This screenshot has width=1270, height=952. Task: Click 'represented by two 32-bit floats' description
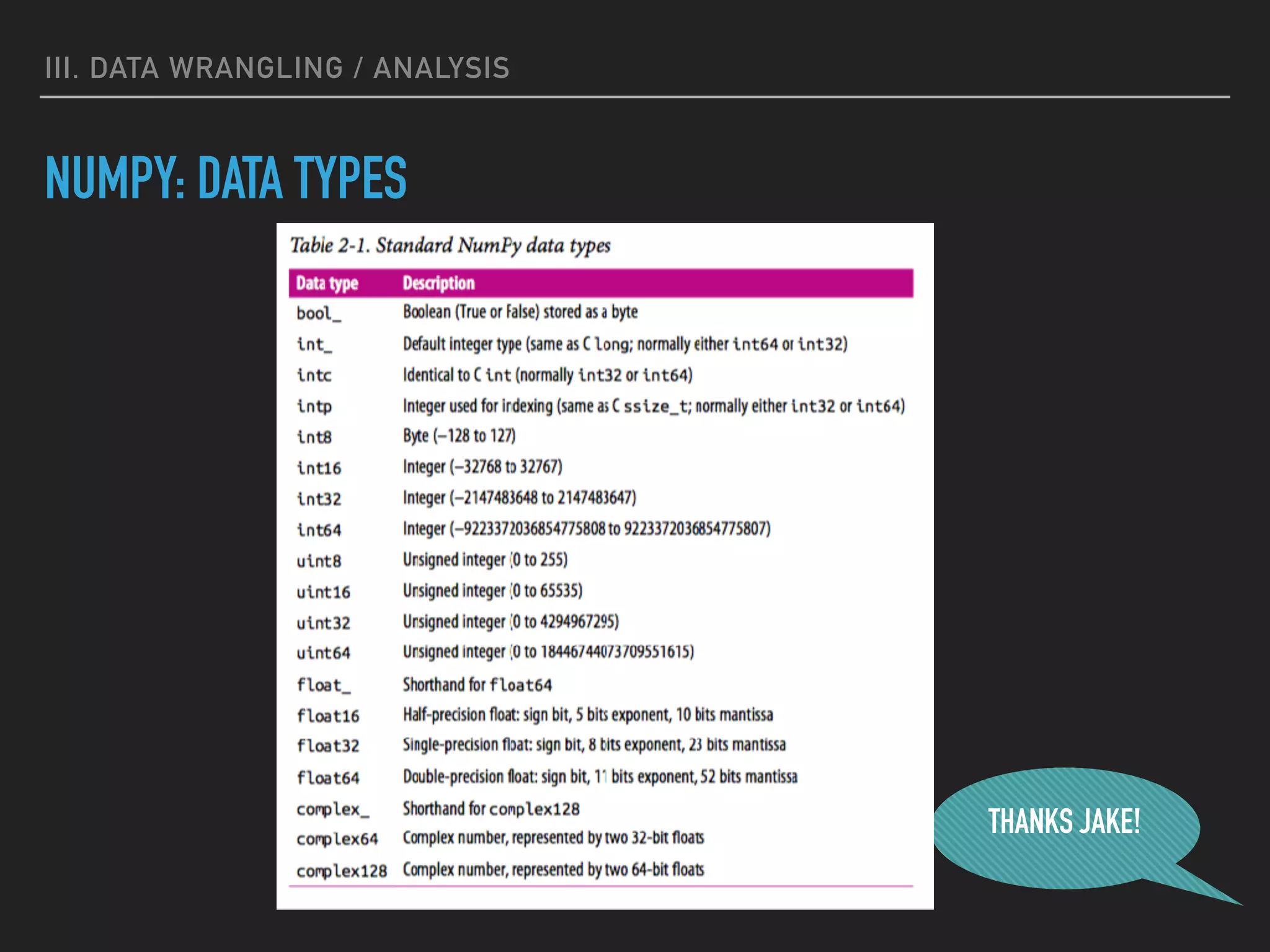(554, 839)
